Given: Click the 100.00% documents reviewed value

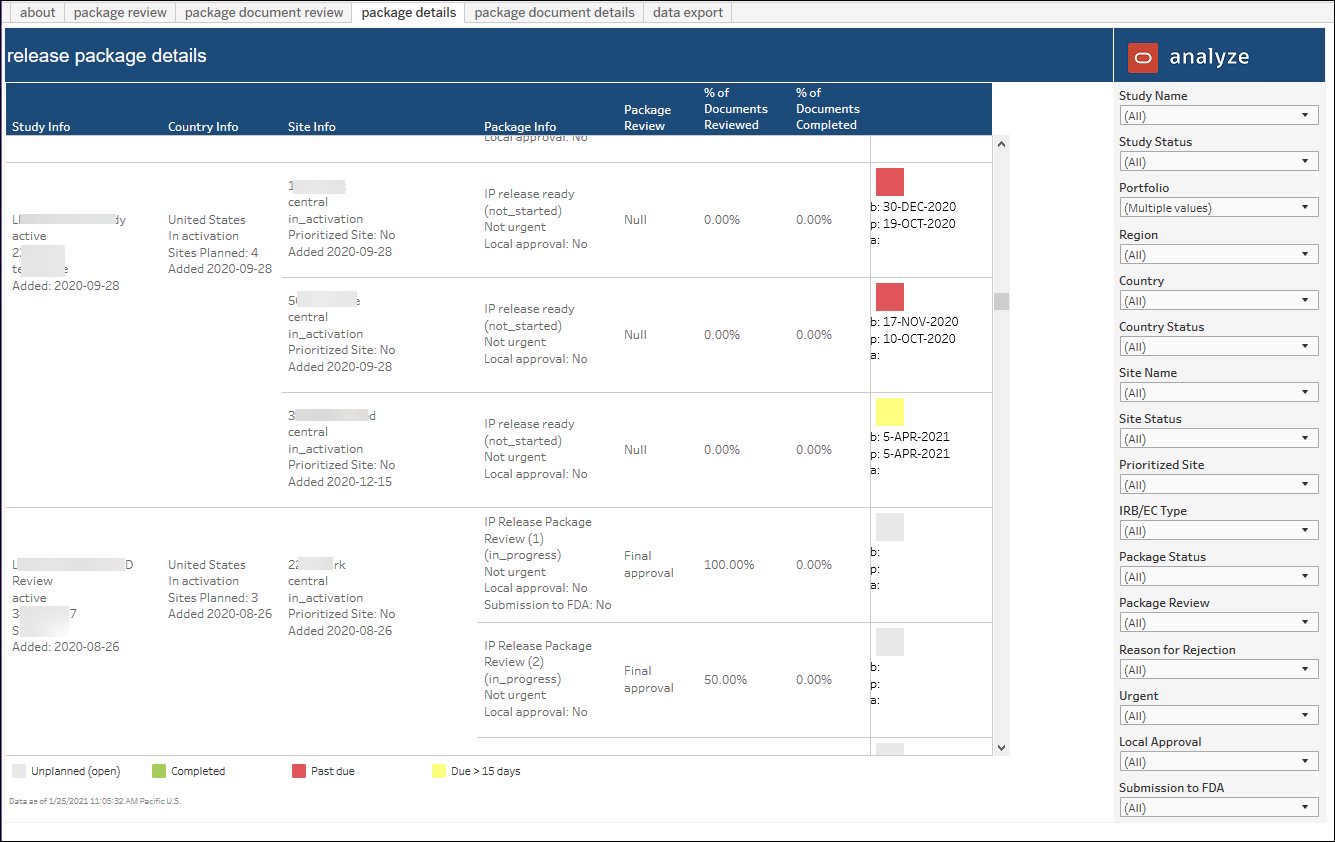Looking at the screenshot, I should point(729,565).
